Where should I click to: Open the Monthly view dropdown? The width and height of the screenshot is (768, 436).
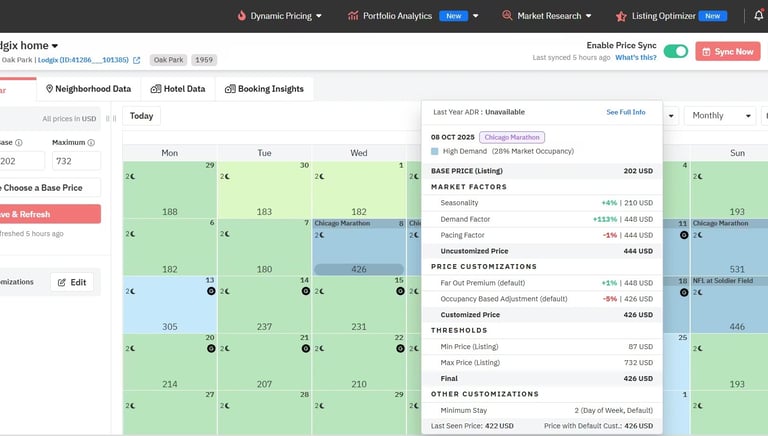coord(720,116)
